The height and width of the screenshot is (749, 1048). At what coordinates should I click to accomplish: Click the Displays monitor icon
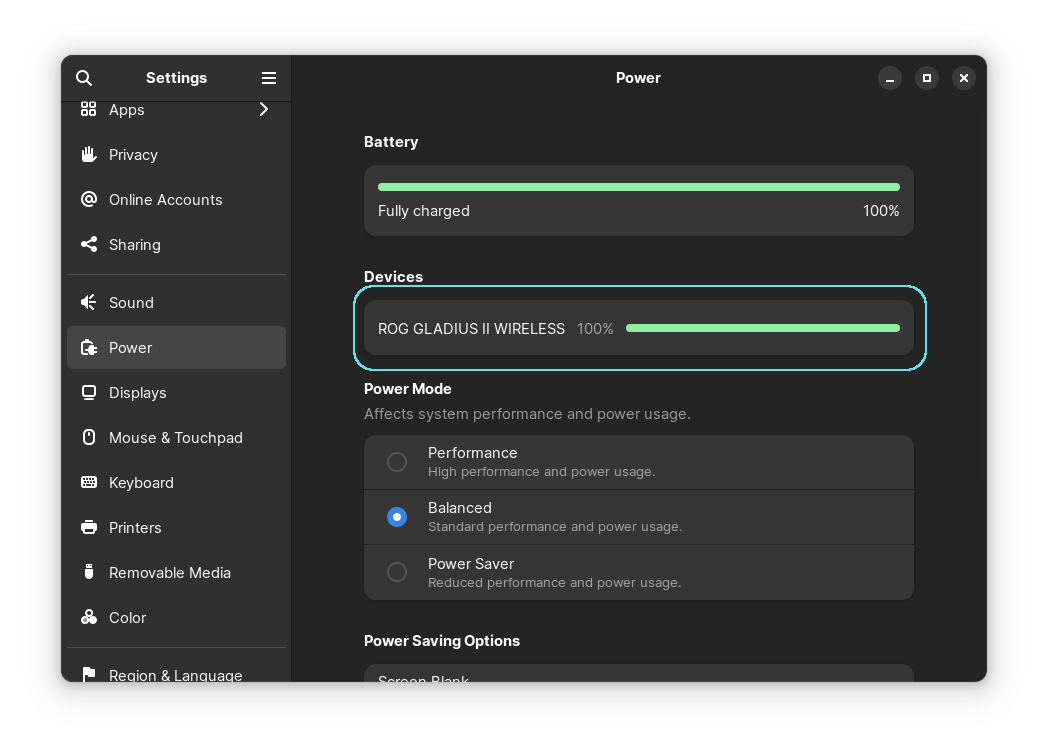(89, 393)
